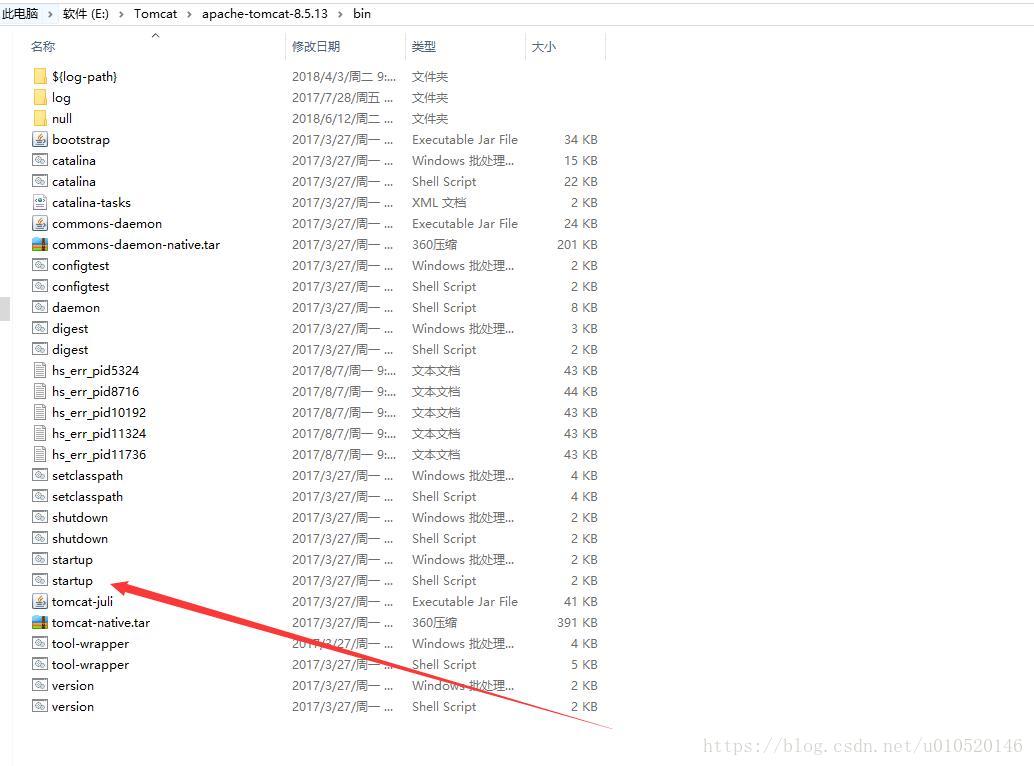The image size is (1034, 766).
Task: Click the 34 KB size of bootstrap
Action: 580,140
